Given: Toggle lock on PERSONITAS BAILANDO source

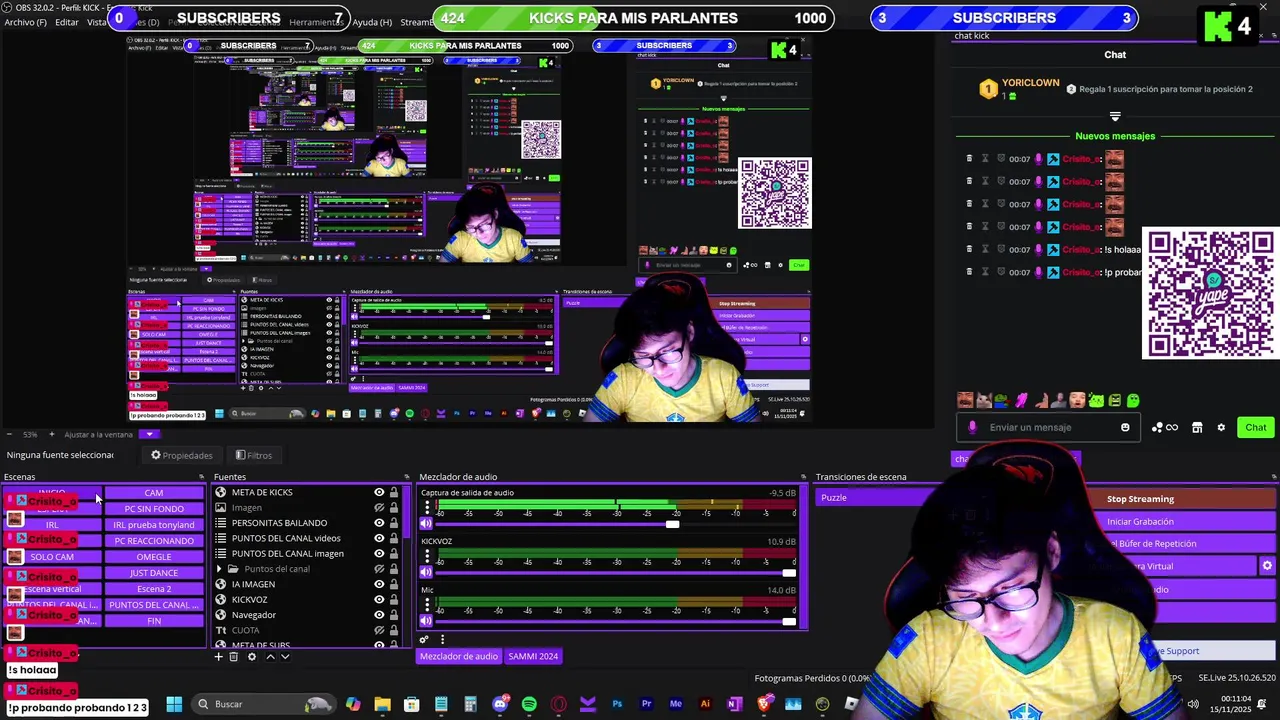Looking at the screenshot, I should click(x=394, y=523).
